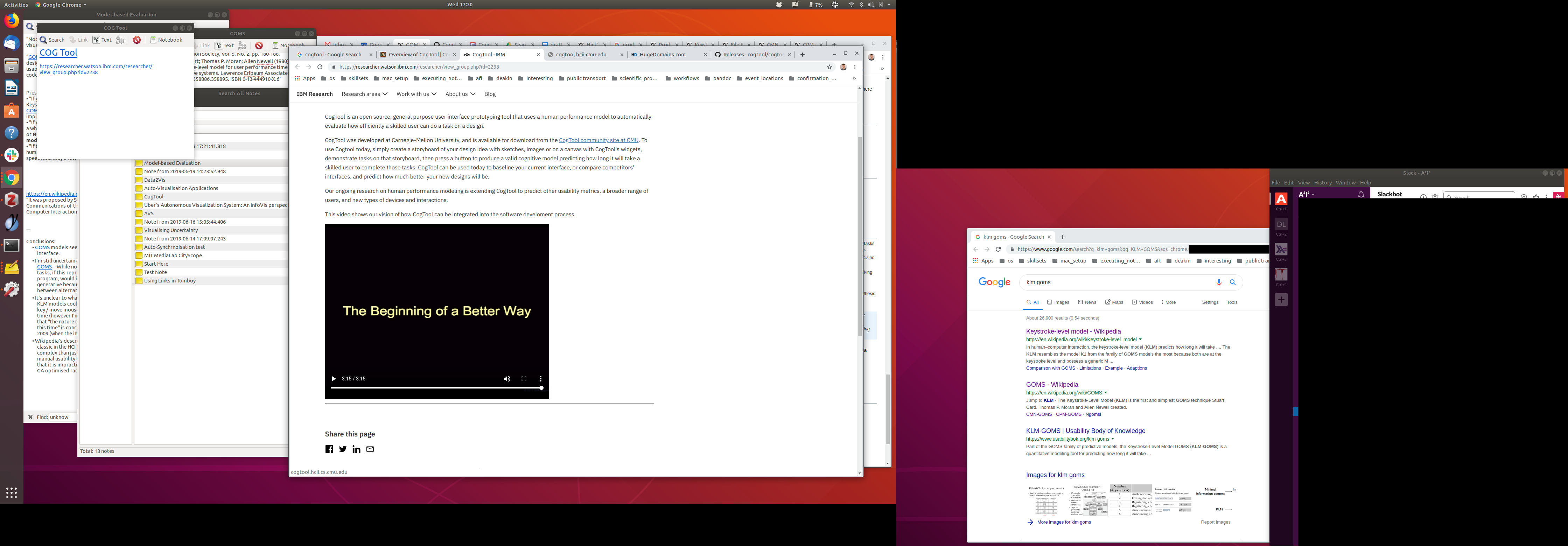Image resolution: width=1568 pixels, height=546 pixels.
Task: Open About us dropdown
Action: click(460, 94)
